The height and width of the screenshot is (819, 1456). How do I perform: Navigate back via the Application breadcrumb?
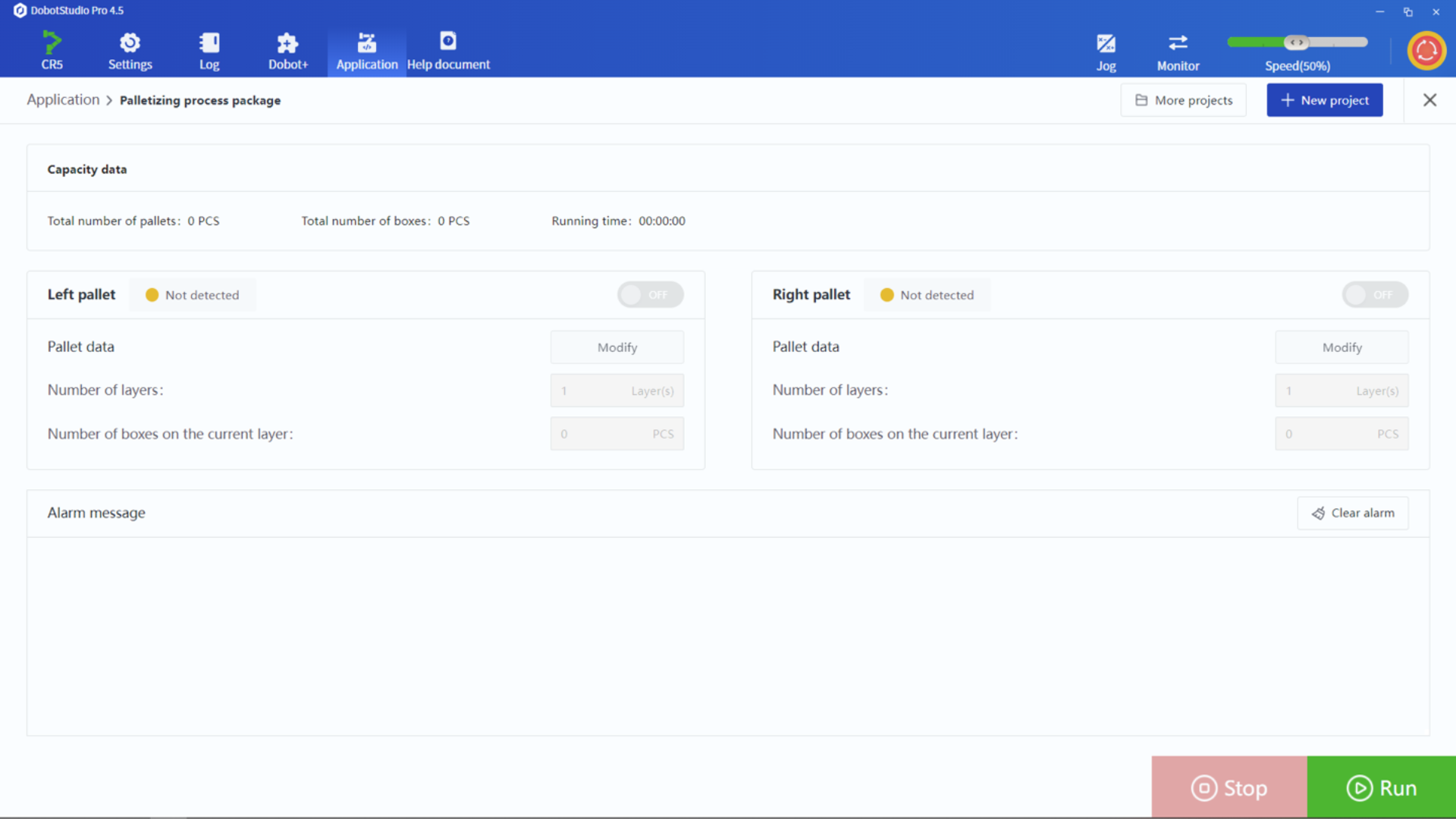tap(63, 99)
